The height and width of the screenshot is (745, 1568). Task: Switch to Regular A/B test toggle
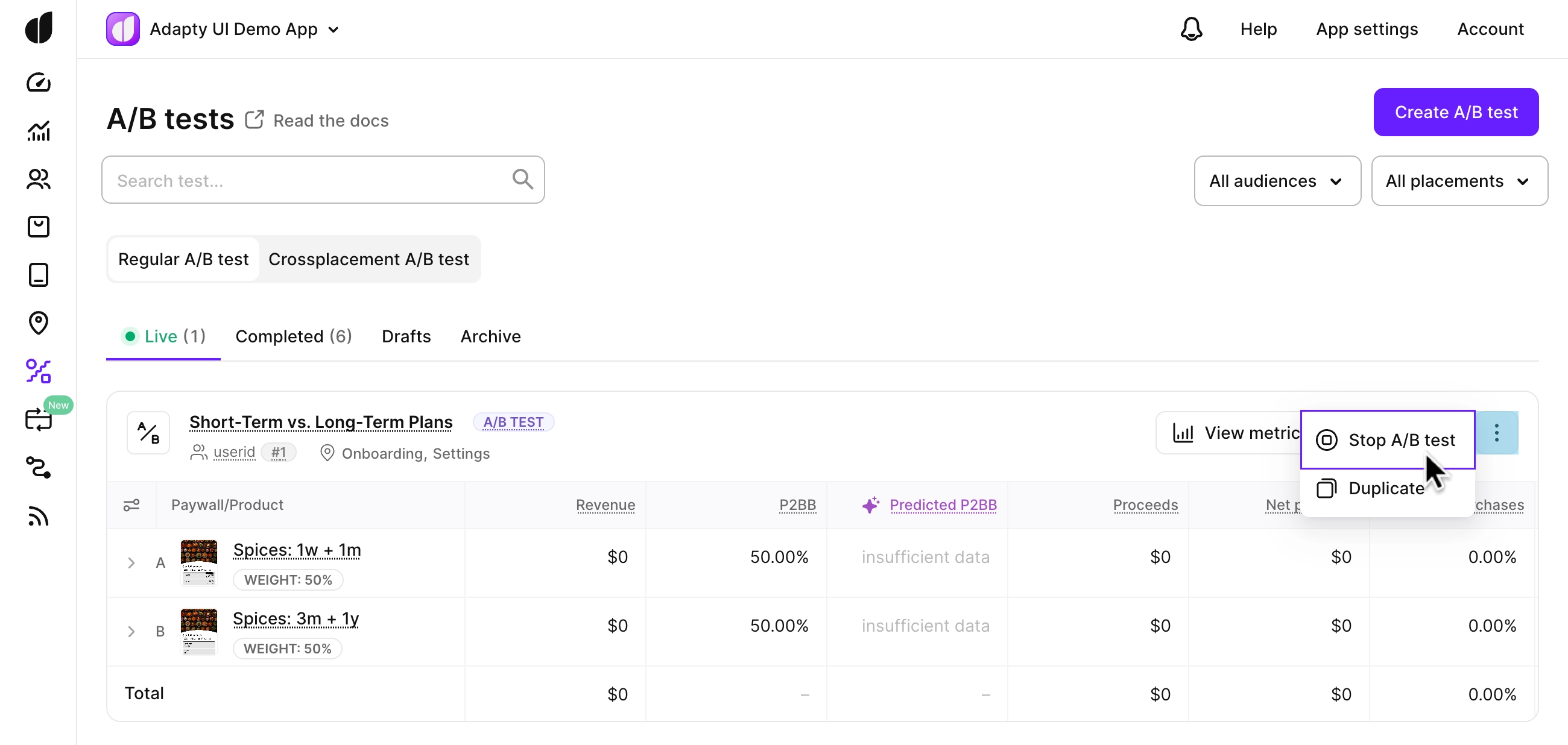click(x=183, y=259)
